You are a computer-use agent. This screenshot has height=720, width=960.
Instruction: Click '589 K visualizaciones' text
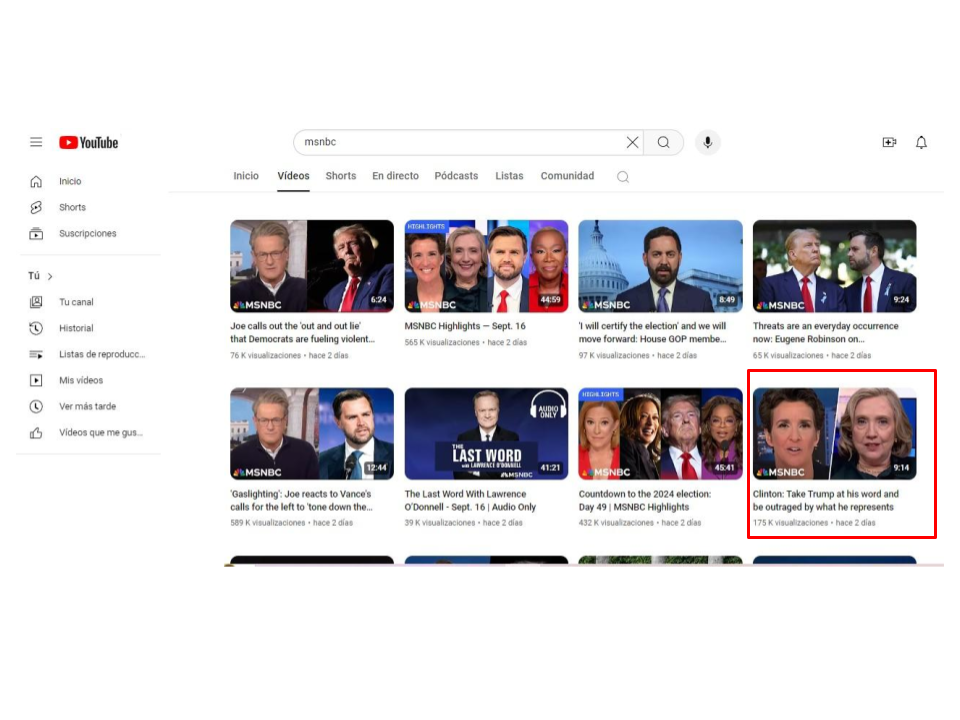[x=268, y=523]
